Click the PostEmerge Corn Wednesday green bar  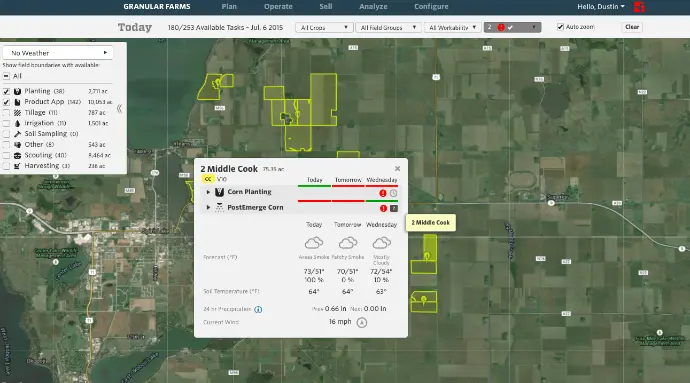(x=382, y=201)
